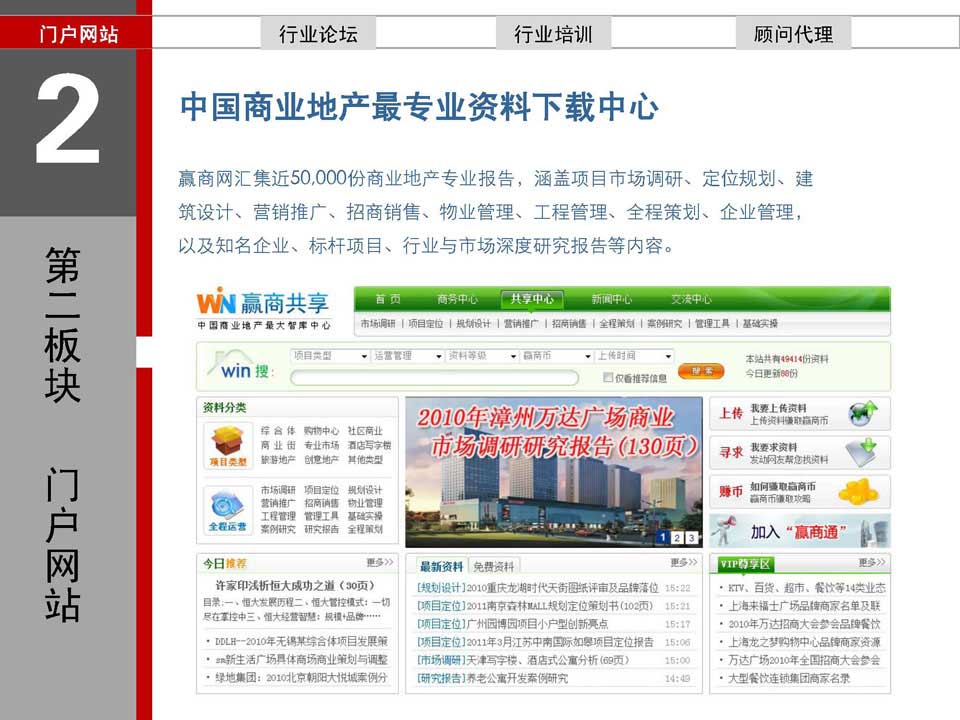Click the 社区商业 category link
The width and height of the screenshot is (960, 720).
pos(365,430)
